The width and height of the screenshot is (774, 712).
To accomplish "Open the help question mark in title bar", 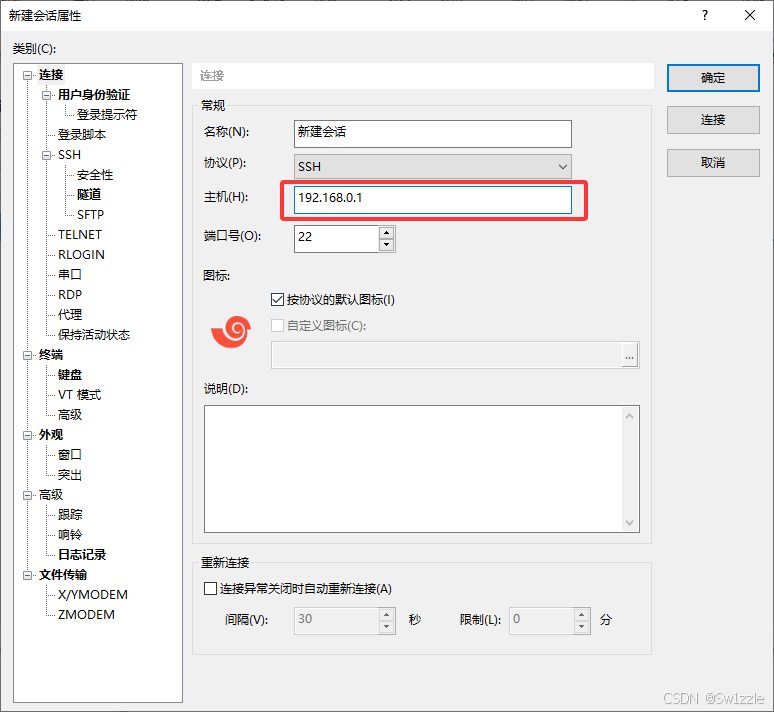I will pos(705,15).
